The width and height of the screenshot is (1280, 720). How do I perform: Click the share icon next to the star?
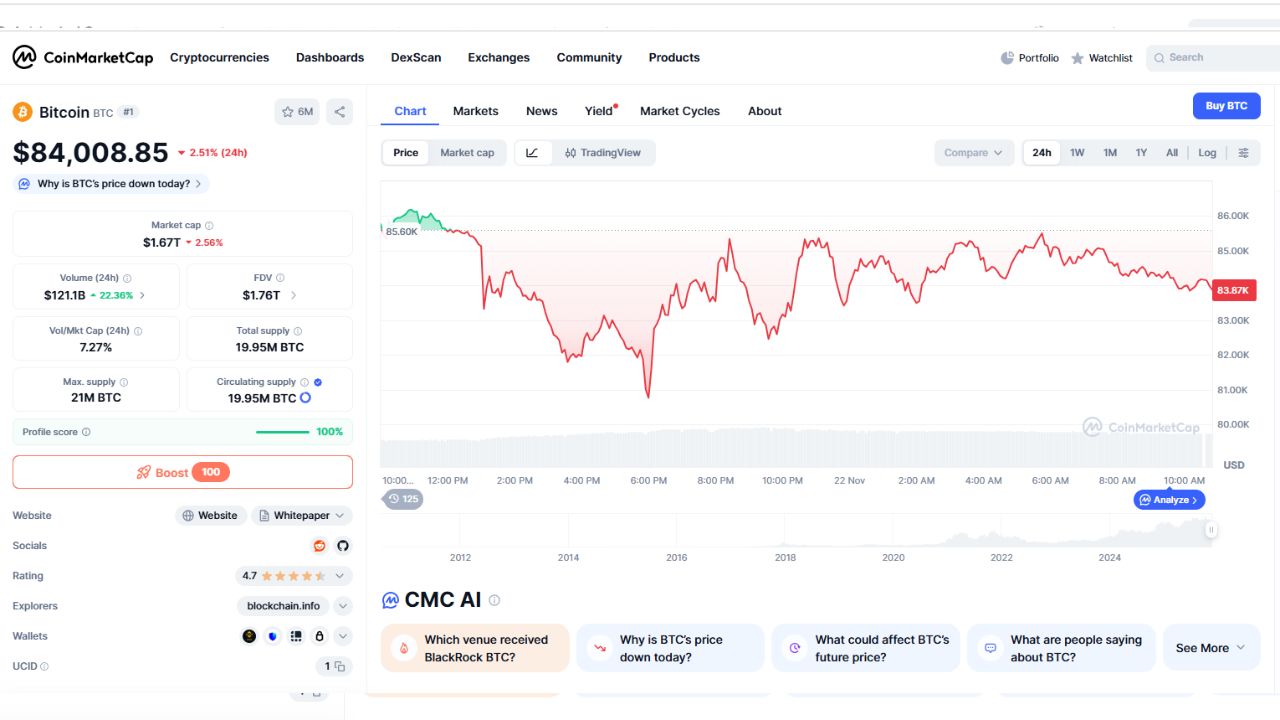click(339, 112)
